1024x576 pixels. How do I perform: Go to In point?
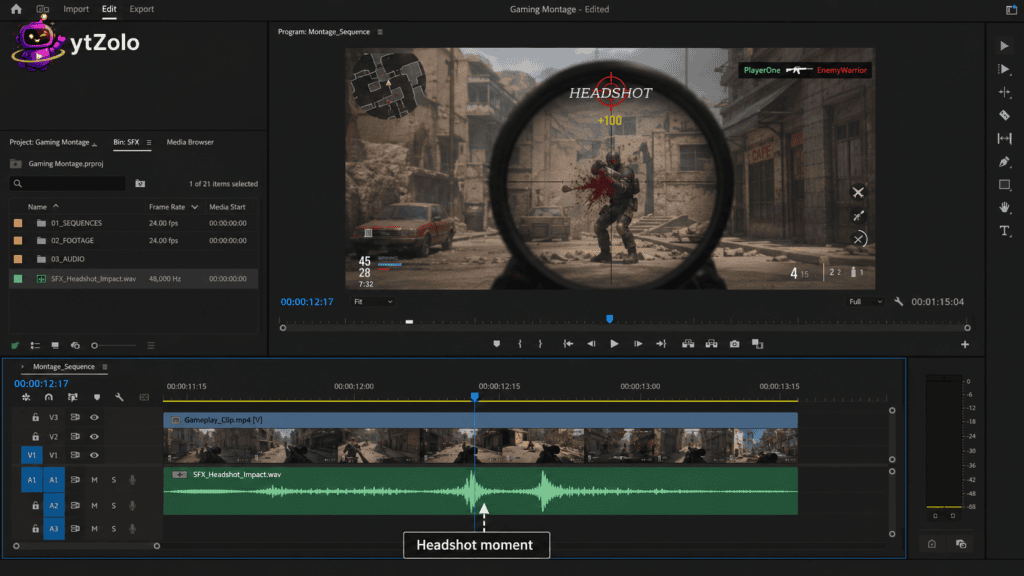coord(568,344)
